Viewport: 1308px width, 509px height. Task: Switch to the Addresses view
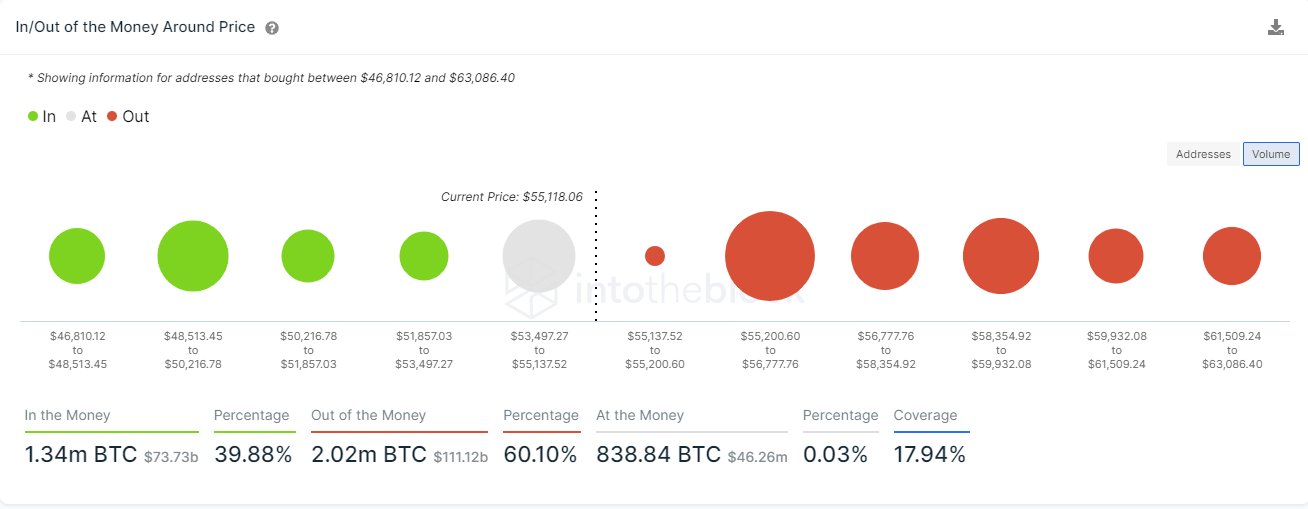tap(1203, 154)
